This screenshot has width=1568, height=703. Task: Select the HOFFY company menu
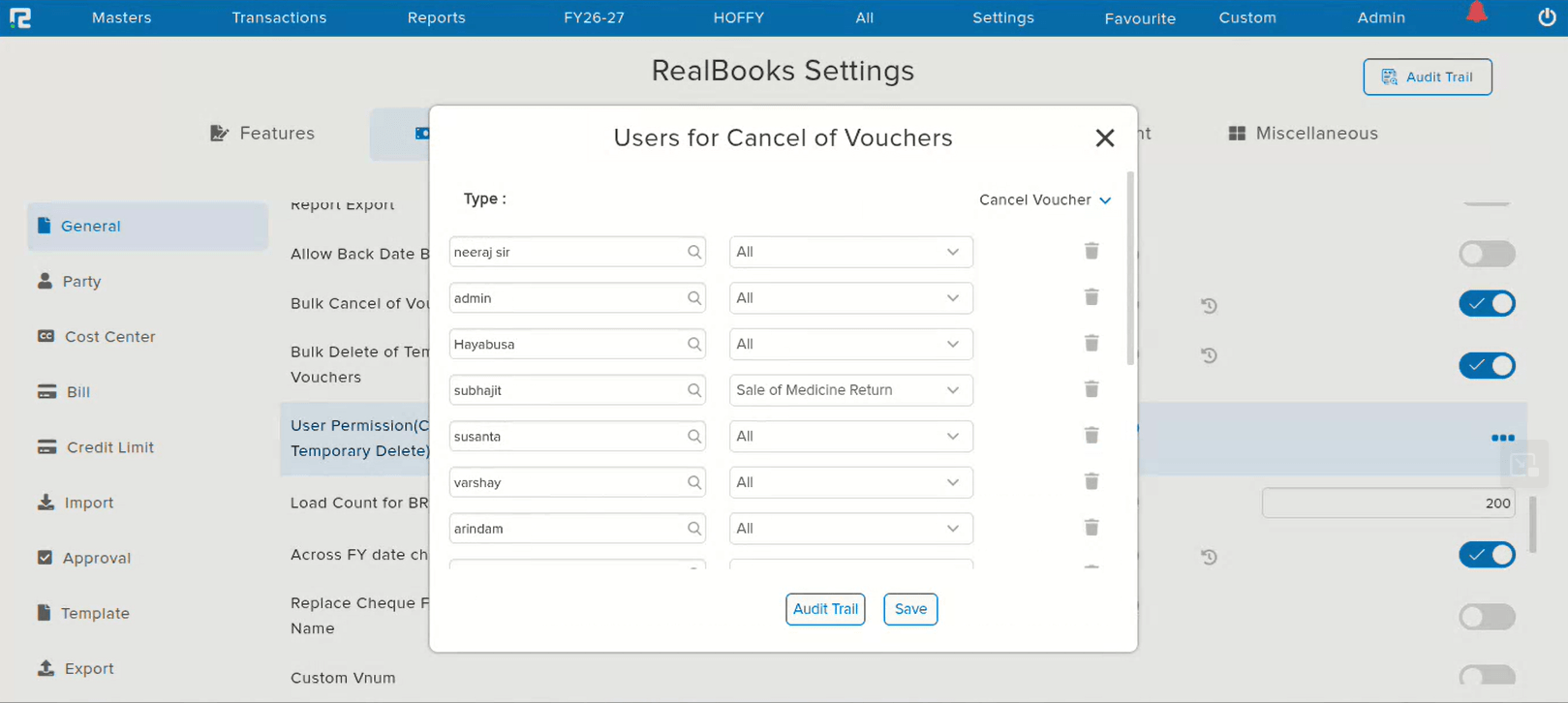coord(739,17)
